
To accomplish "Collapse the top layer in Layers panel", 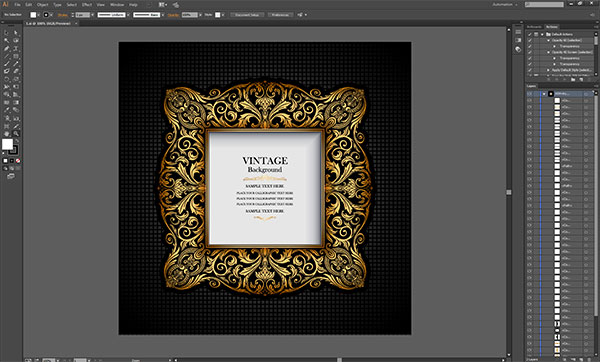I will point(544,94).
